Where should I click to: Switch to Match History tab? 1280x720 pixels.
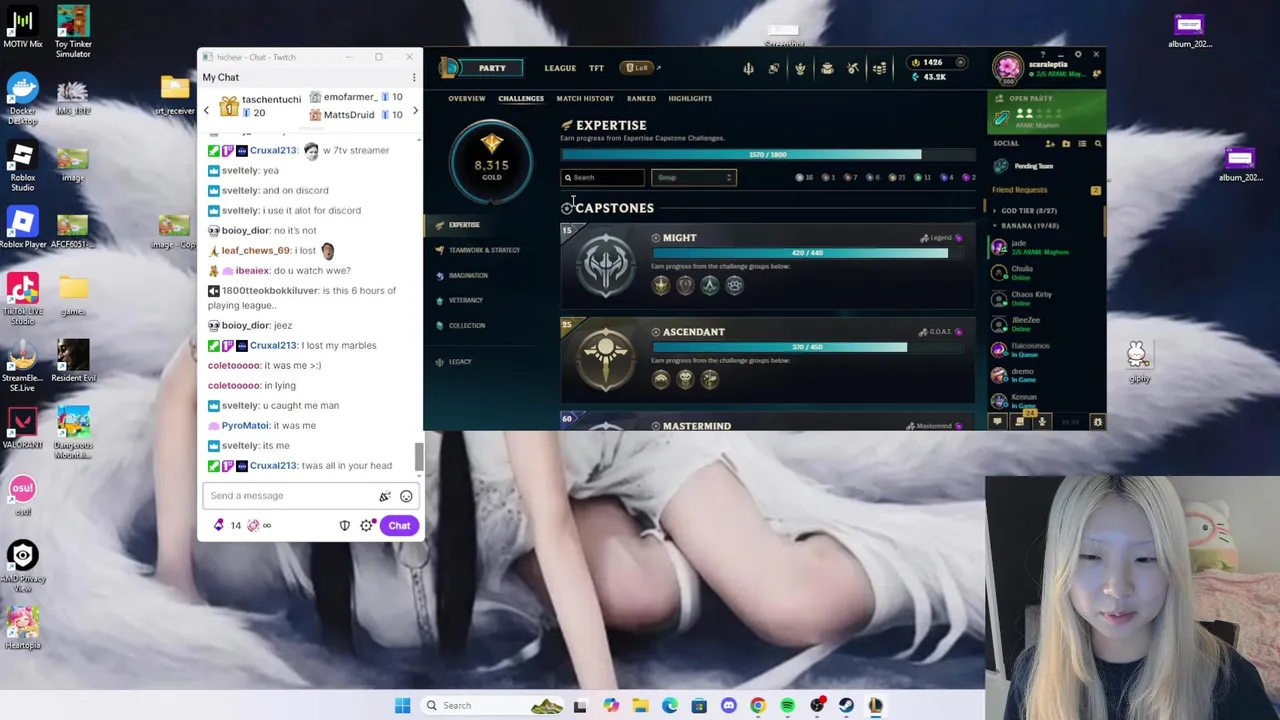(585, 99)
